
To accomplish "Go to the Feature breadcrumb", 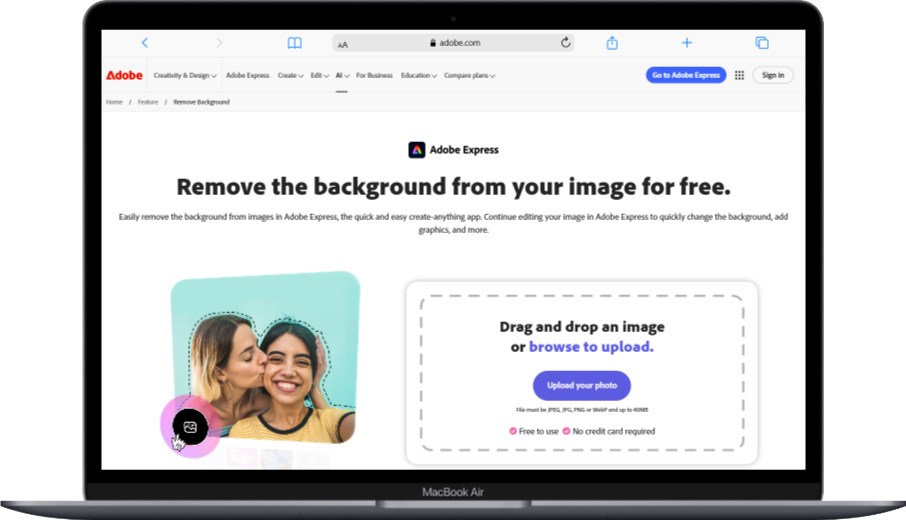I will click(148, 102).
